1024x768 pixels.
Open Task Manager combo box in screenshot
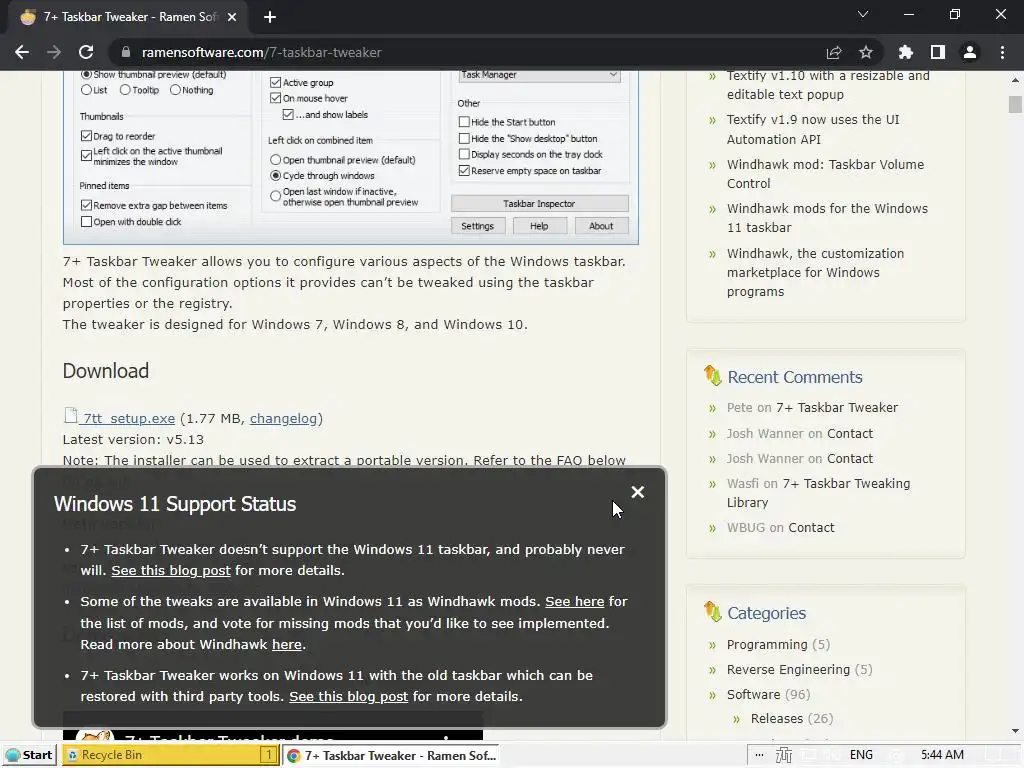click(539, 75)
